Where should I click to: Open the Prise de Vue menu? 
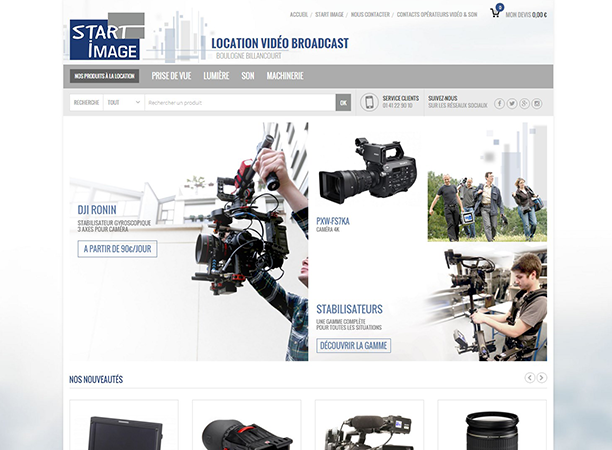(171, 76)
